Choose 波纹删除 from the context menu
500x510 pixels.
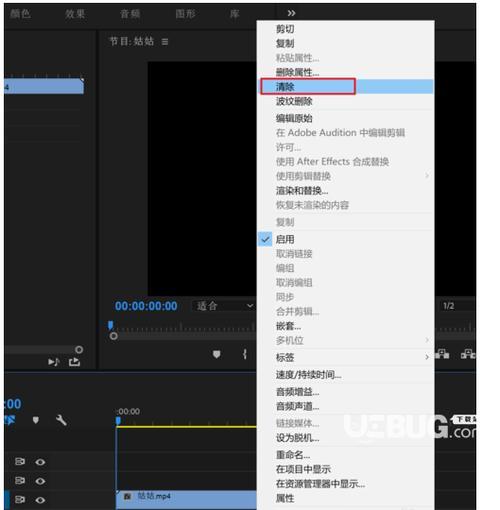pyautogui.click(x=346, y=101)
